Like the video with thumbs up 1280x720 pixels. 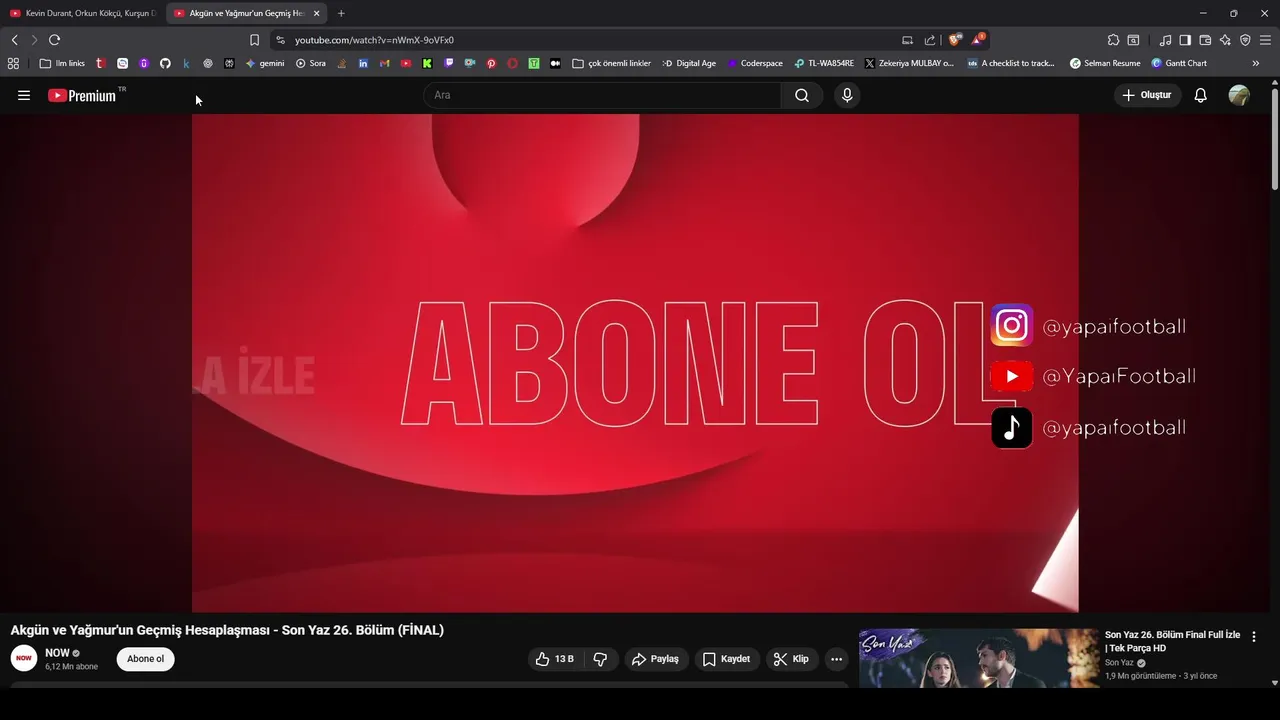tap(555, 659)
